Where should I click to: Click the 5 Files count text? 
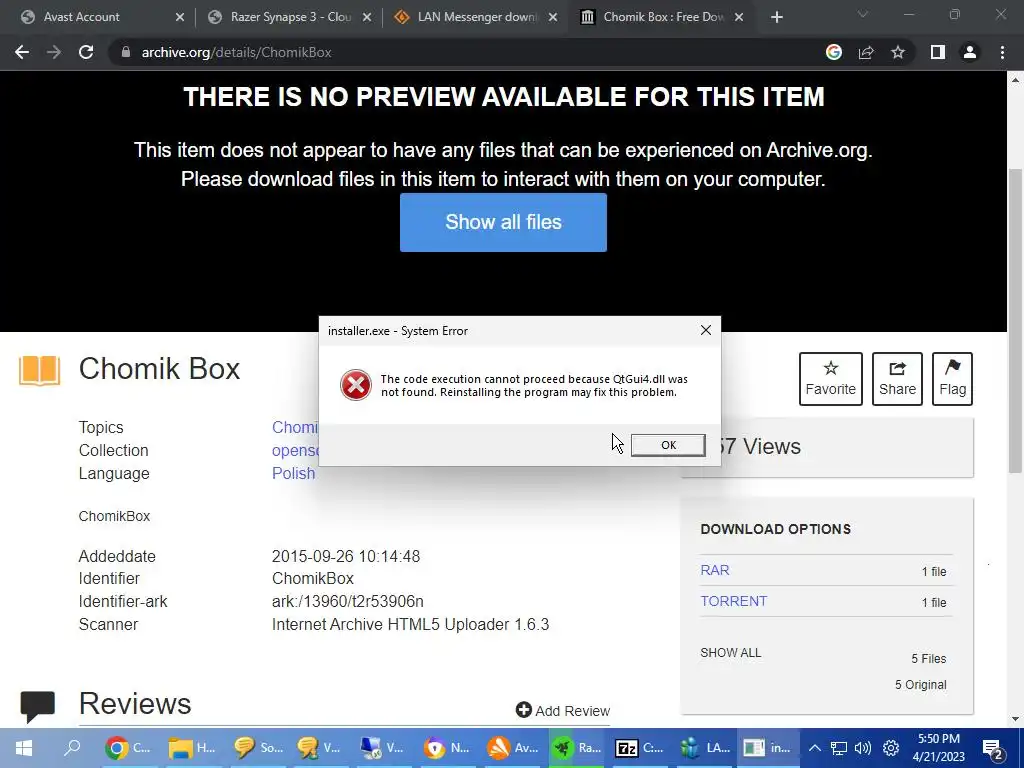[929, 658]
